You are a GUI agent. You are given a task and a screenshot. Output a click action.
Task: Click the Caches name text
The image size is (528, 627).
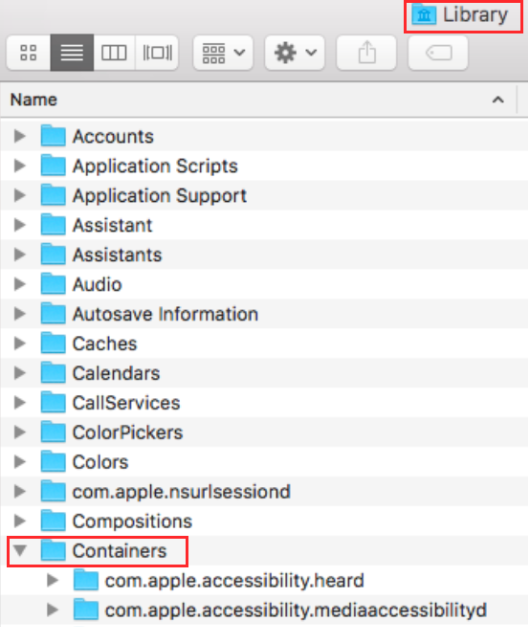tap(105, 343)
